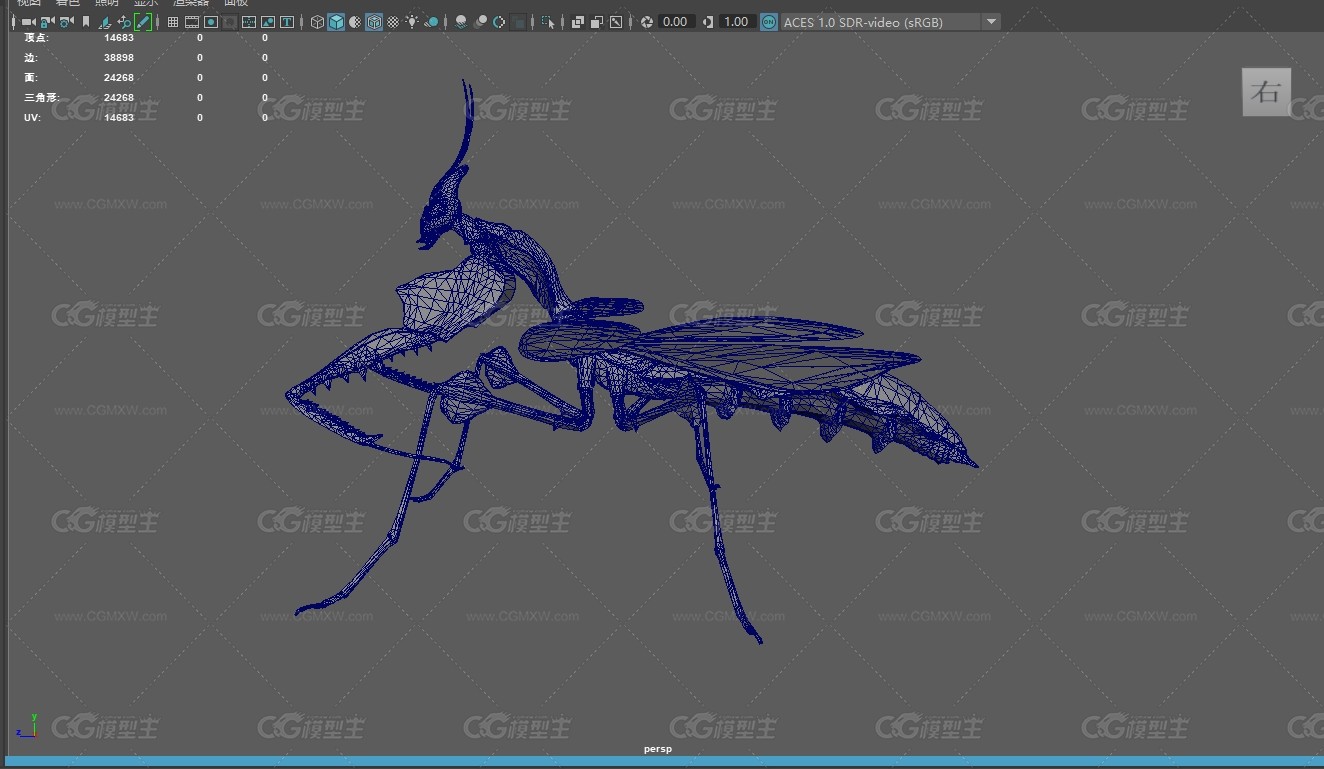Click the Isolate Select icon

pyautogui.click(x=548, y=21)
